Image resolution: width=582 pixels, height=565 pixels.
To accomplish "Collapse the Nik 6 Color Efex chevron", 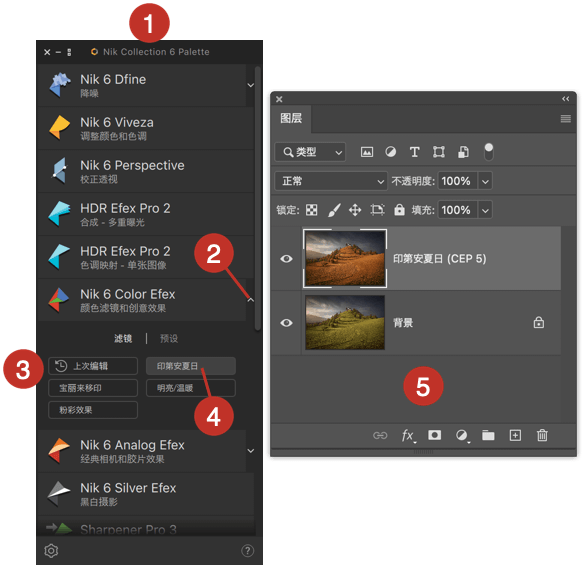I will tap(251, 300).
